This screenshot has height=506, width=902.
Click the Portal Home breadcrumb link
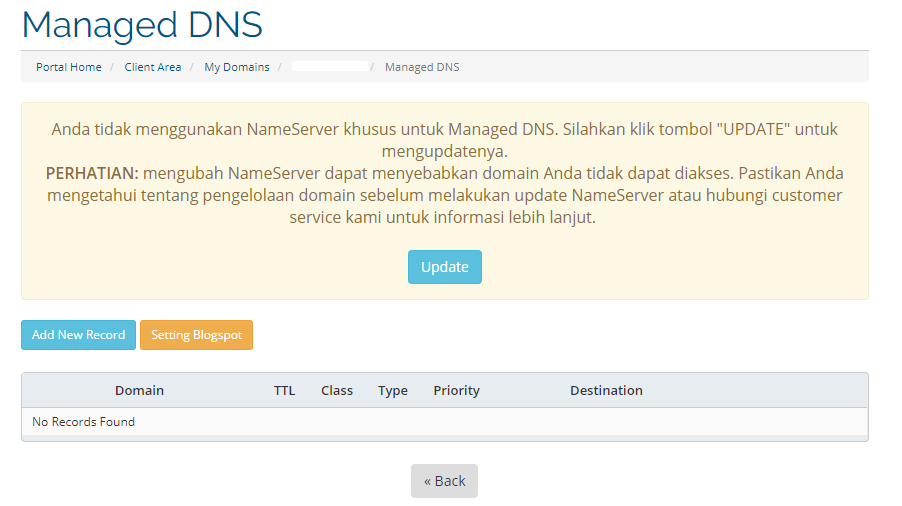pyautogui.click(x=69, y=67)
